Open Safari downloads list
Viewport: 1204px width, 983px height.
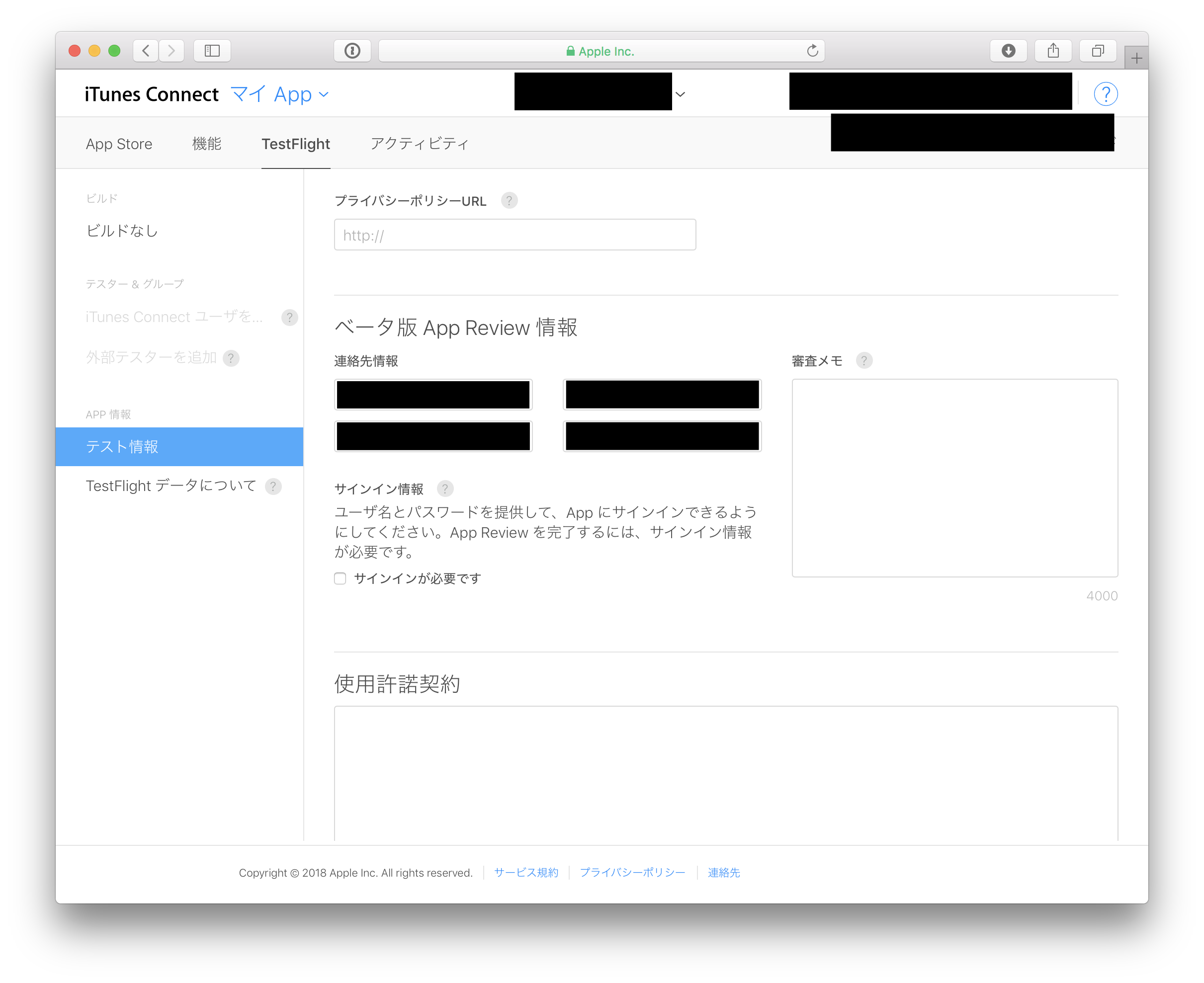pos(1008,50)
